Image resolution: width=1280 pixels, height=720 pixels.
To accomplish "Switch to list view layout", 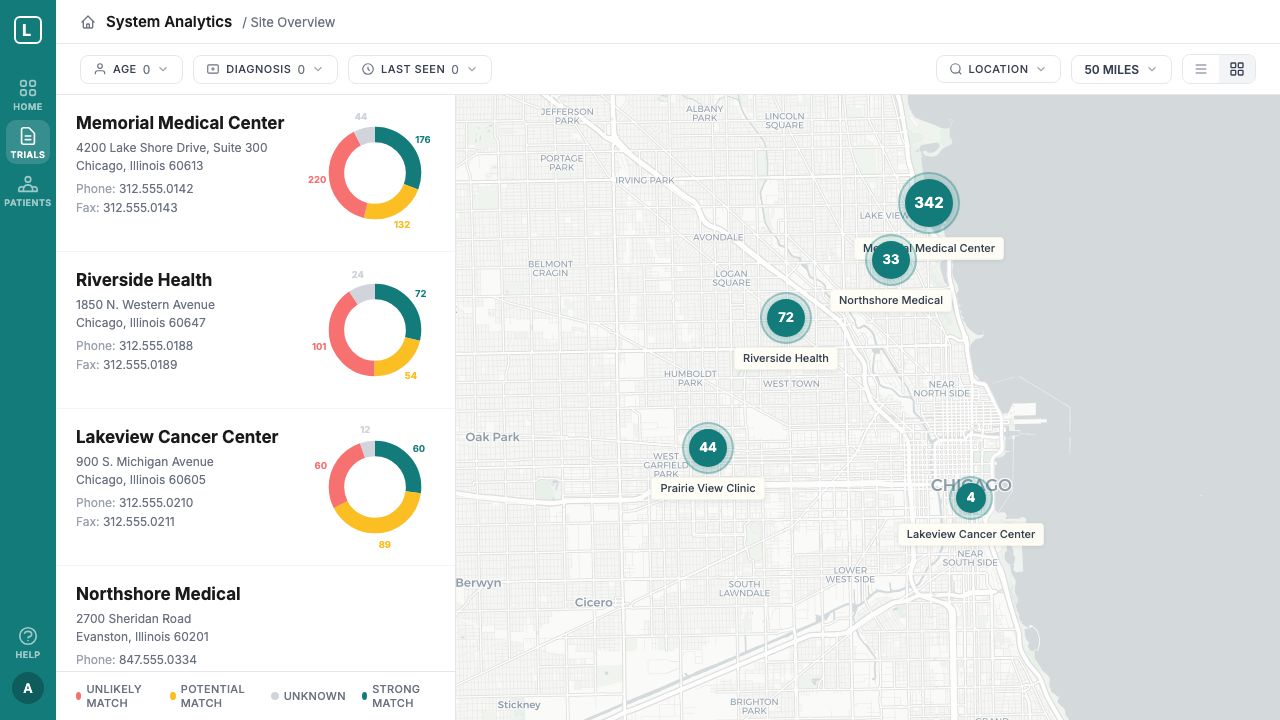I will coord(1201,69).
